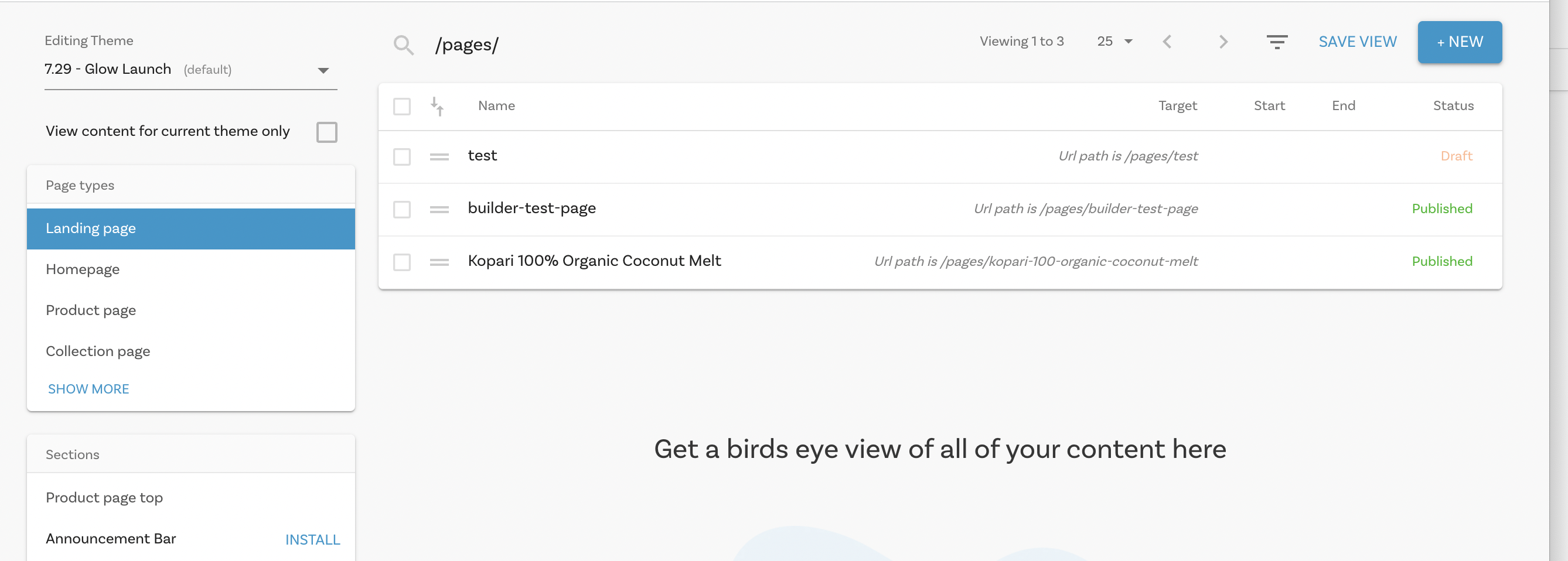Click the search magnifier icon
Viewport: 1568px width, 561px height.
coord(403,45)
